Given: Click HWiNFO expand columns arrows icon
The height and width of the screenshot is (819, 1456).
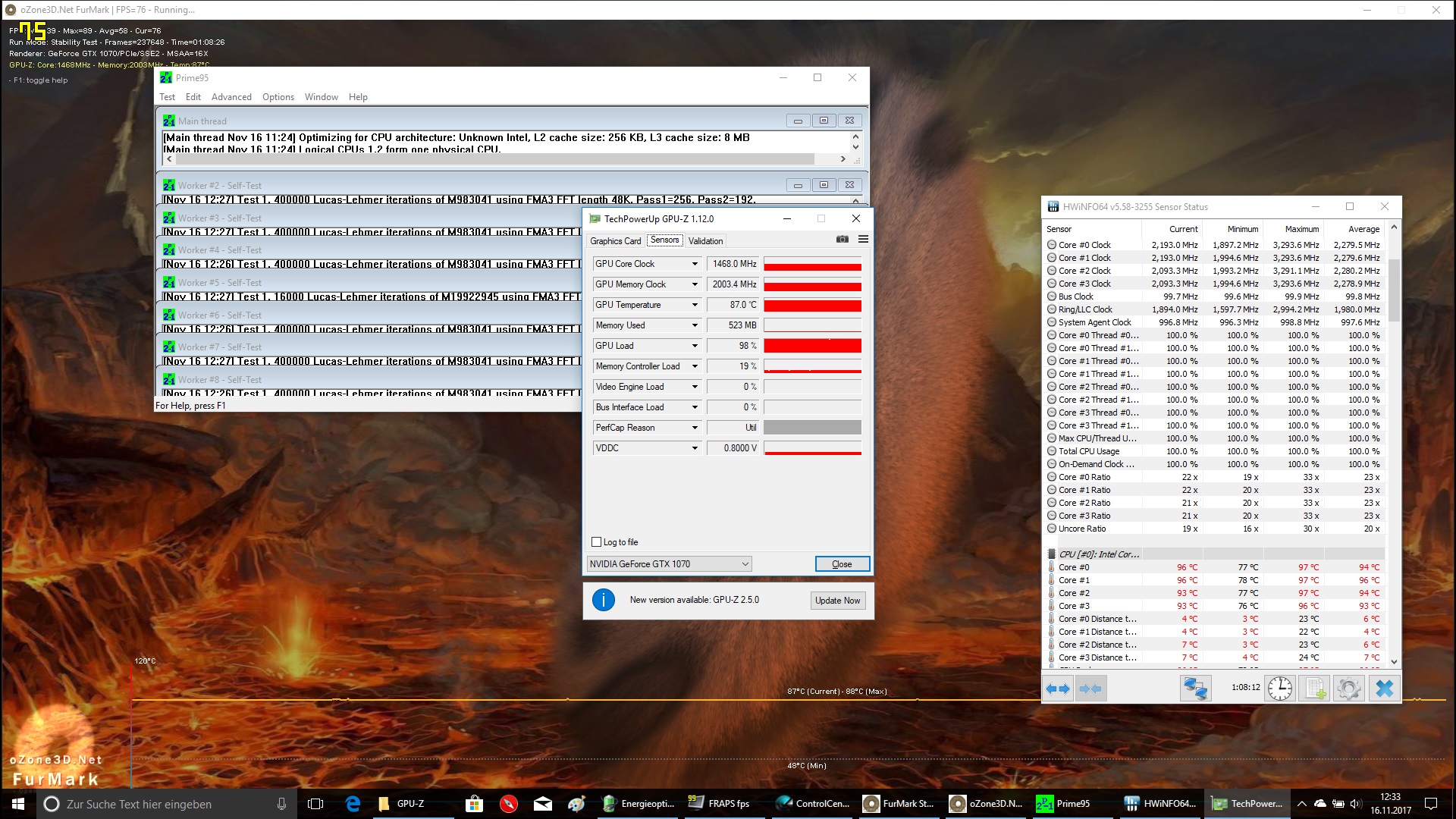Looking at the screenshot, I should tap(1058, 689).
